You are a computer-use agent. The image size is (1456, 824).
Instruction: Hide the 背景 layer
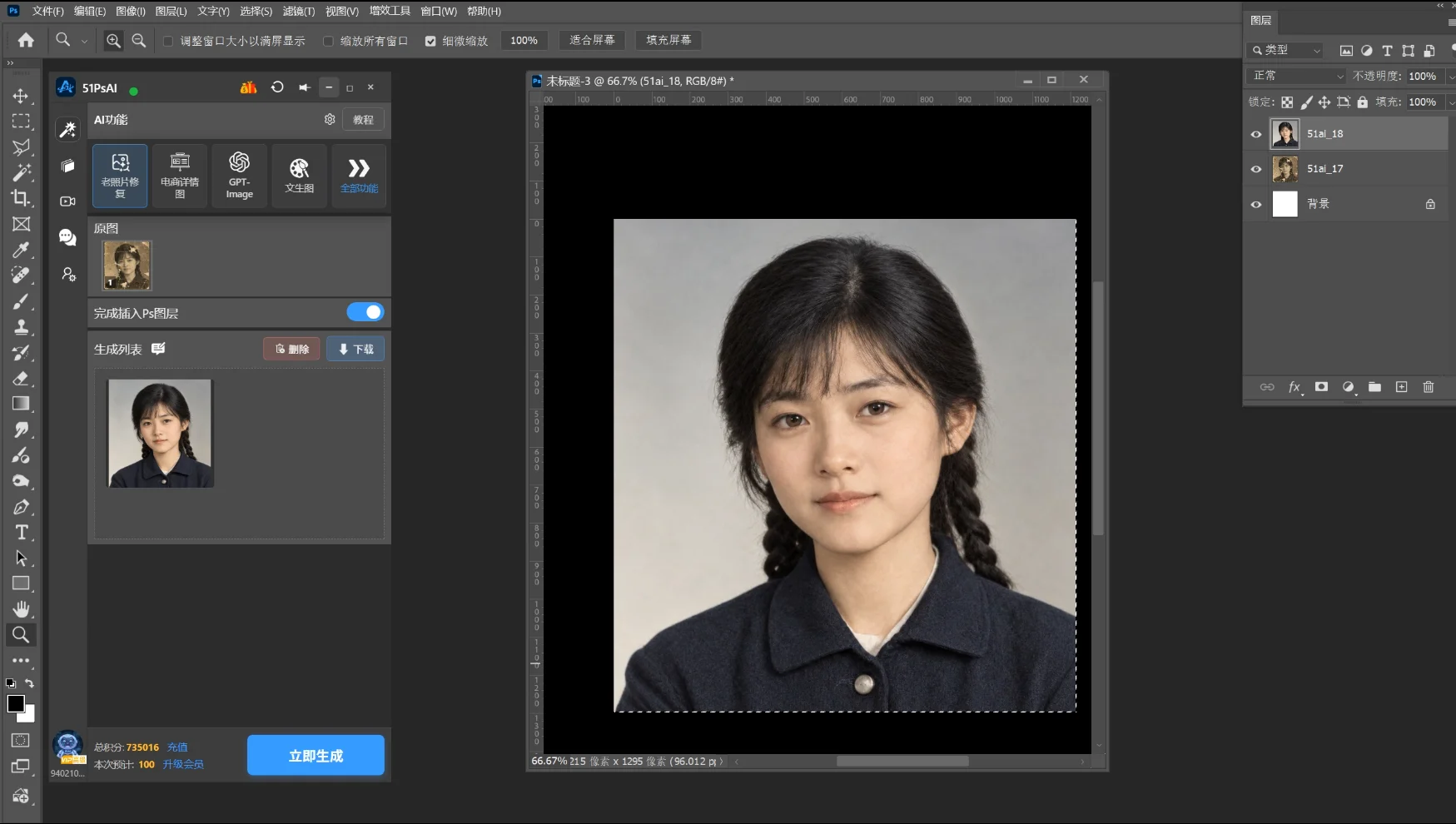point(1256,204)
